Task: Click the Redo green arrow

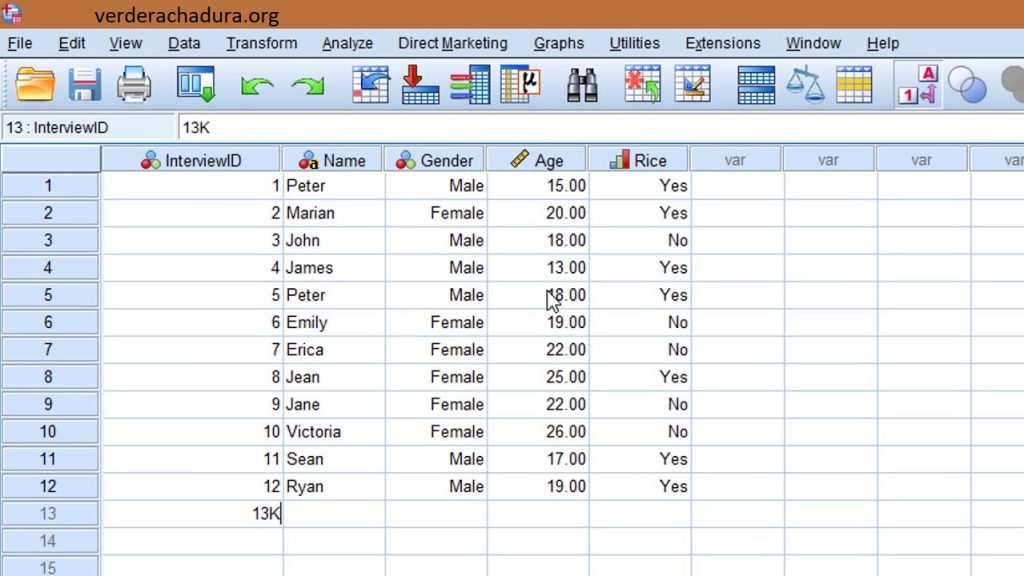Action: 308,86
